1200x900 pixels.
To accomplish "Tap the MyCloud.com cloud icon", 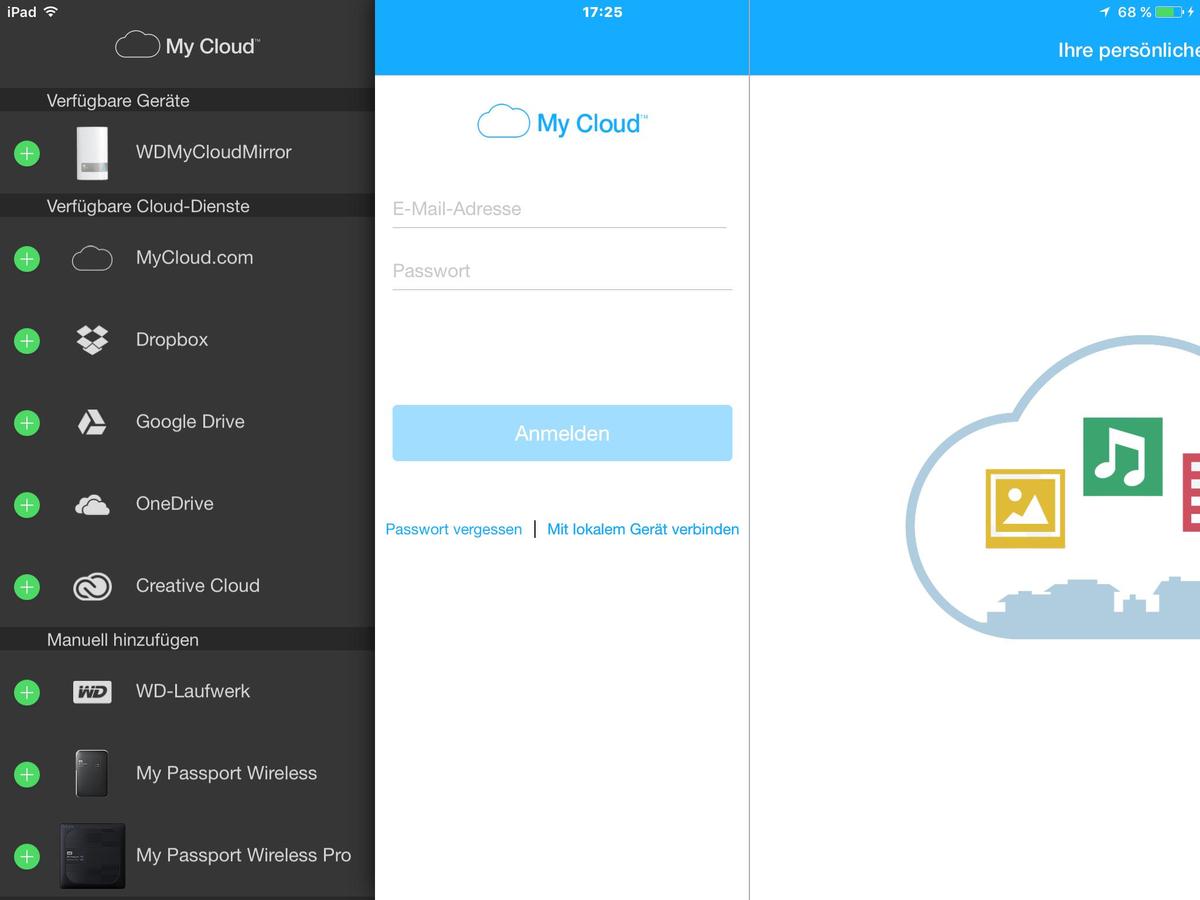I will [92, 259].
